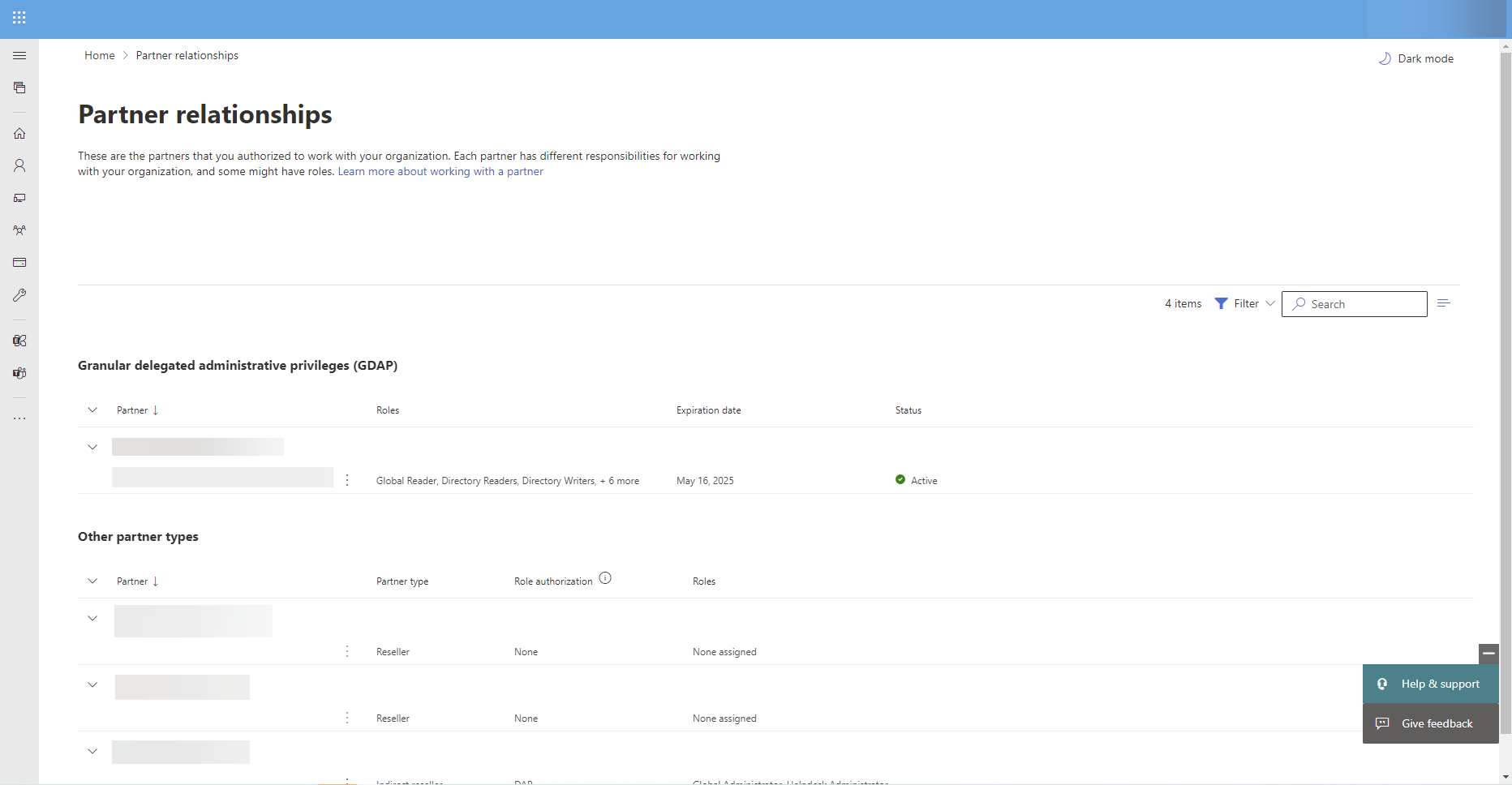Open Help & support
The height and width of the screenshot is (785, 1512).
click(x=1431, y=684)
